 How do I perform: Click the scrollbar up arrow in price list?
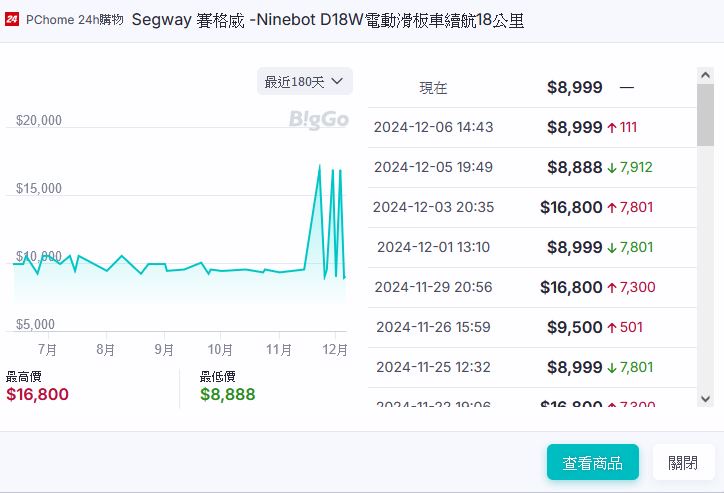pos(705,76)
